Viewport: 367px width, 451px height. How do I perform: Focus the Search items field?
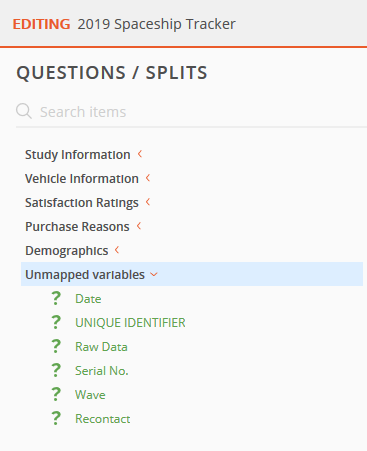[x=200, y=112]
